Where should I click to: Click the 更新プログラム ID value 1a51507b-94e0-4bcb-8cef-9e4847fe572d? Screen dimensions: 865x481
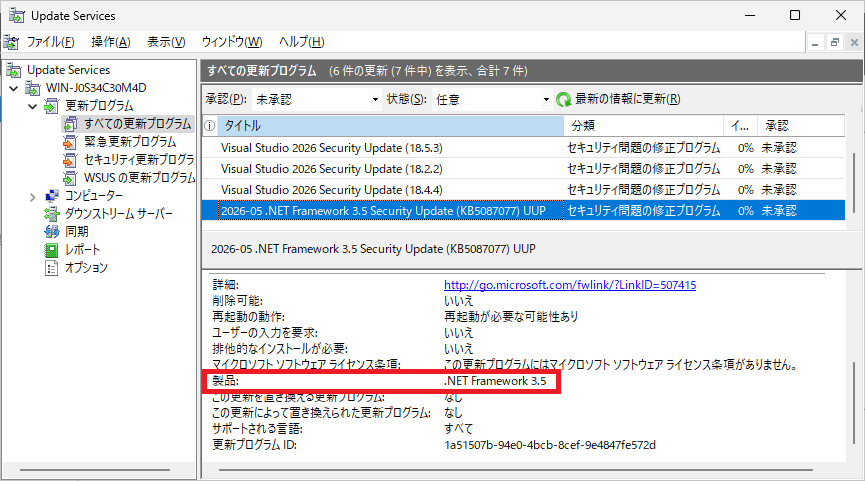click(x=550, y=445)
